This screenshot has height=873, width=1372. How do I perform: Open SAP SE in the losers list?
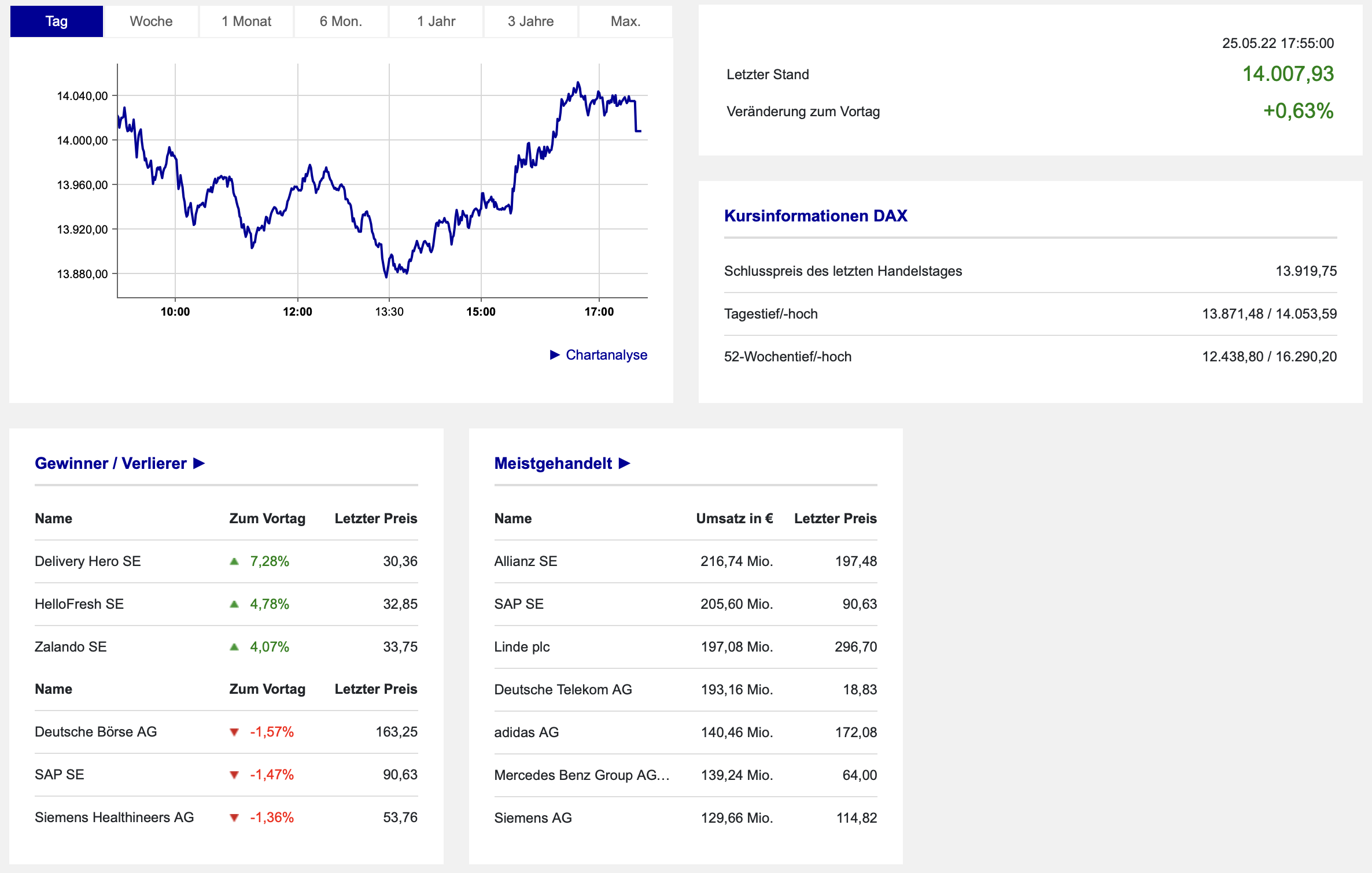(60, 775)
